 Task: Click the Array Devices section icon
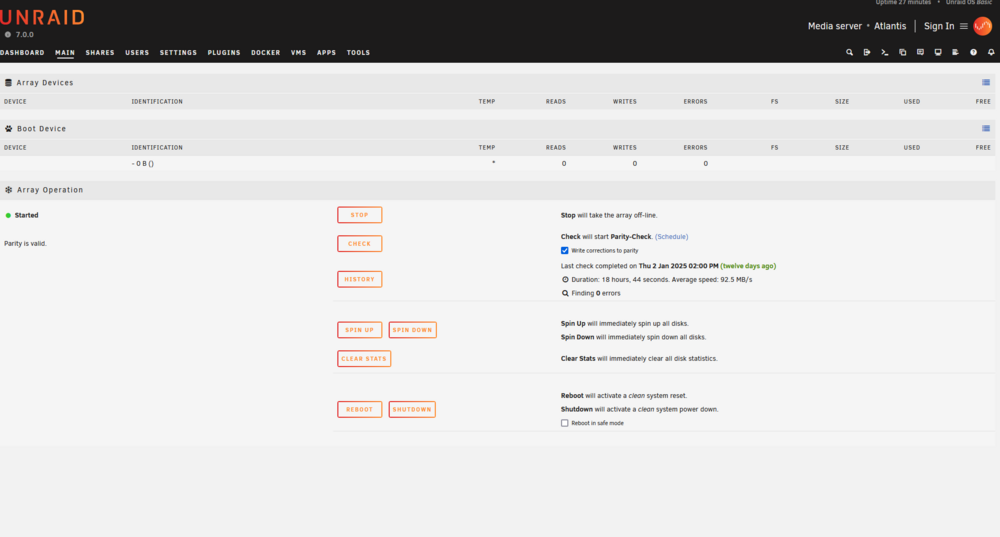coord(8,82)
